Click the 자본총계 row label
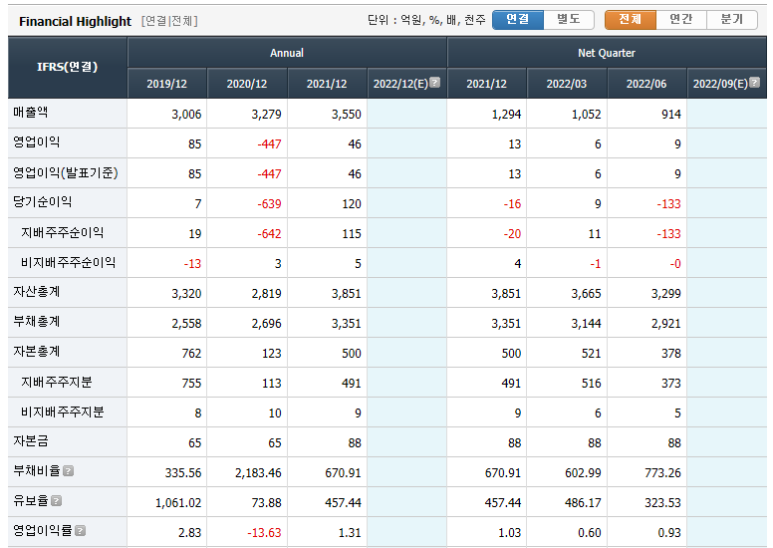This screenshot has height=548, width=773. (36, 351)
